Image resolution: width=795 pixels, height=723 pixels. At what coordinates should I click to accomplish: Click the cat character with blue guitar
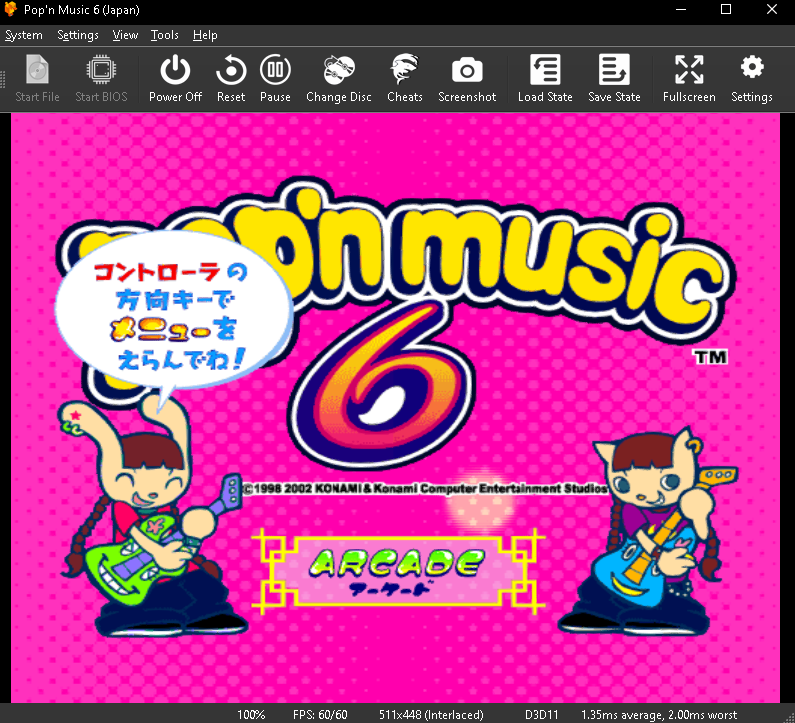pos(649,530)
